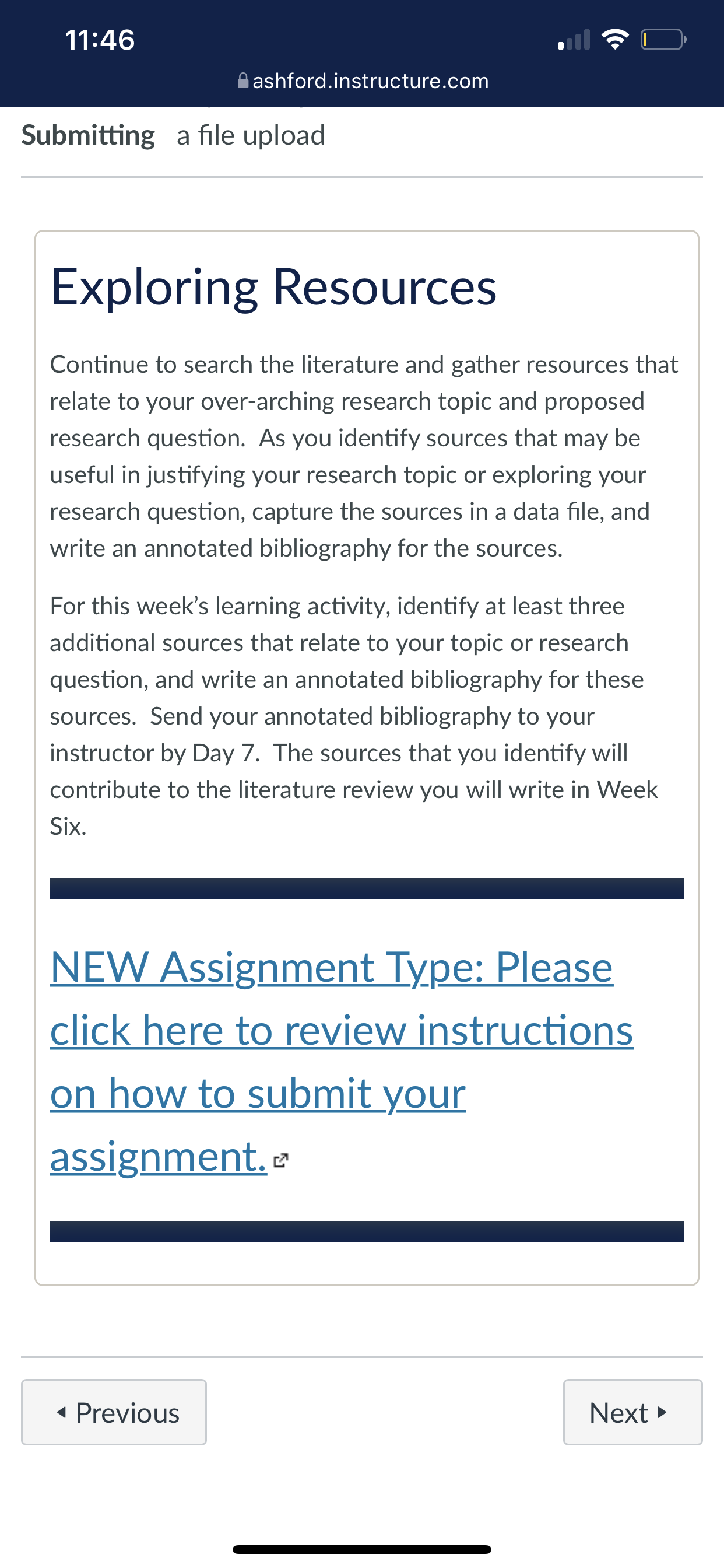The image size is (724, 1568).
Task: Click the paragraph starting 'For this week's'
Action: (x=354, y=716)
